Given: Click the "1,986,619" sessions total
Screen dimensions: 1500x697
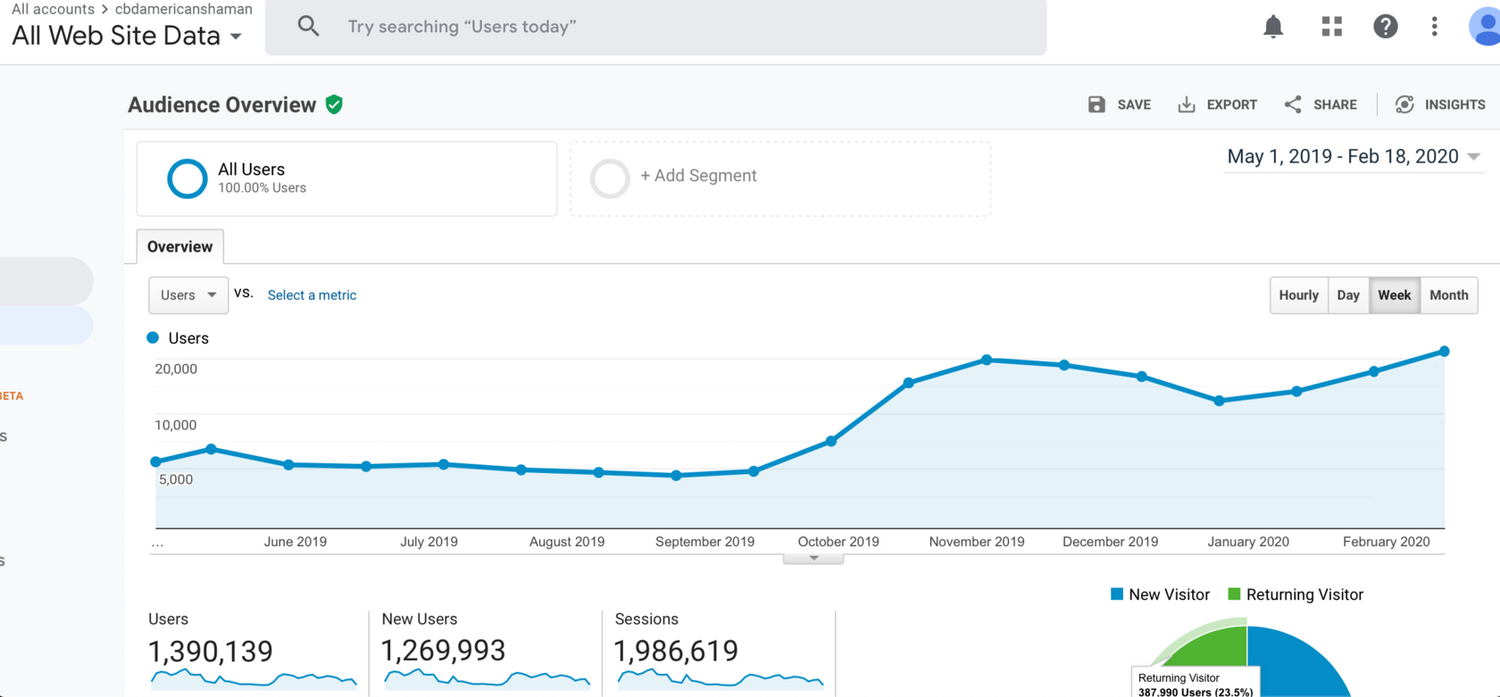Looking at the screenshot, I should [676, 652].
